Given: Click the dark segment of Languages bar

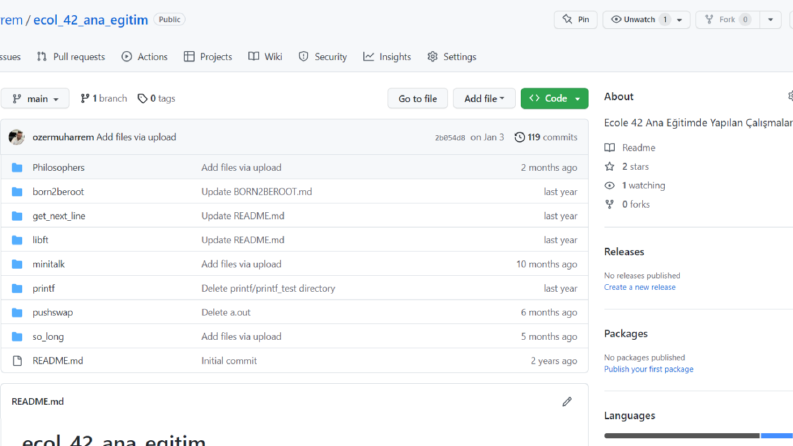Looking at the screenshot, I should tap(682, 435).
